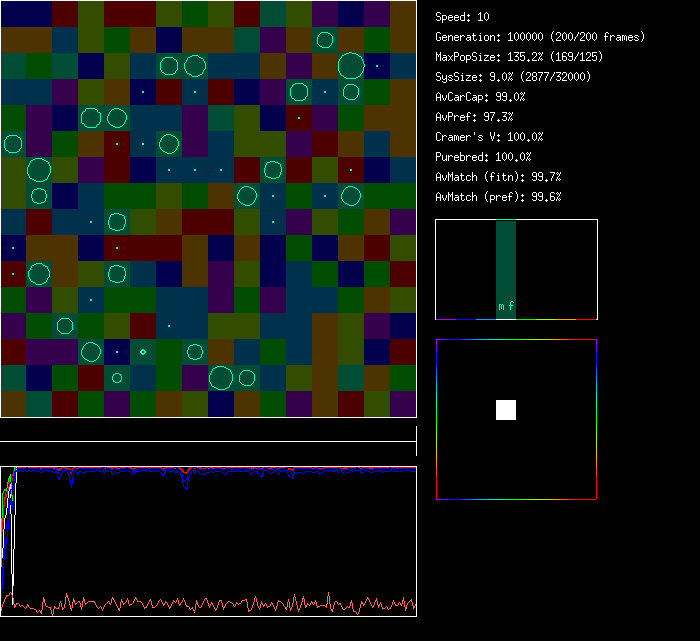700x641 pixels.
Task: Select the small diamond-shaped marker in the grid
Action: (x=143, y=351)
